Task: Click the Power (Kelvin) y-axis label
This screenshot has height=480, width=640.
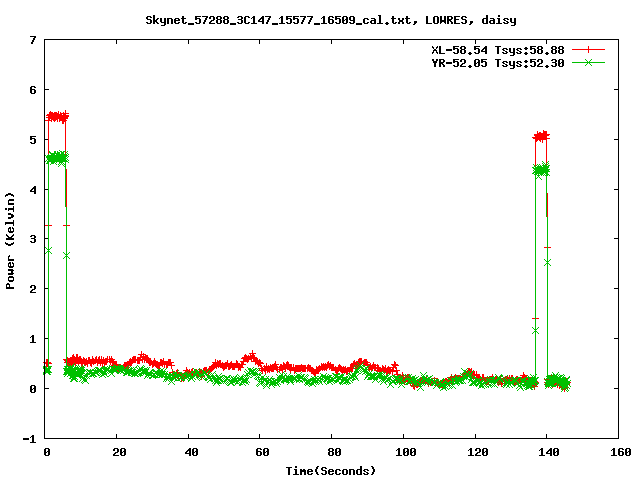Action: click(10, 241)
